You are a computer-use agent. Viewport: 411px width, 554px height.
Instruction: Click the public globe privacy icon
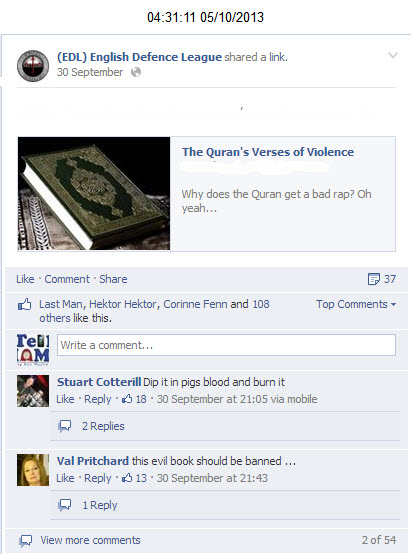click(x=136, y=72)
